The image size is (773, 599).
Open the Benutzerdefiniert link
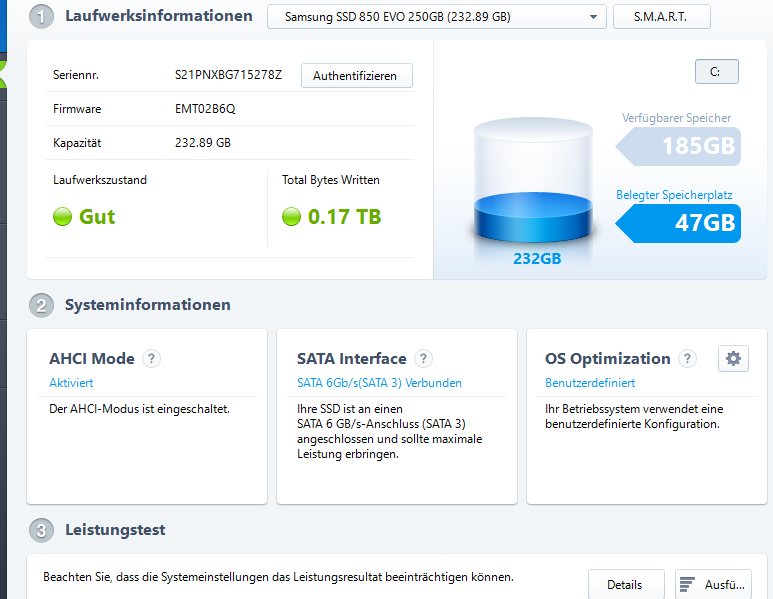click(590, 383)
